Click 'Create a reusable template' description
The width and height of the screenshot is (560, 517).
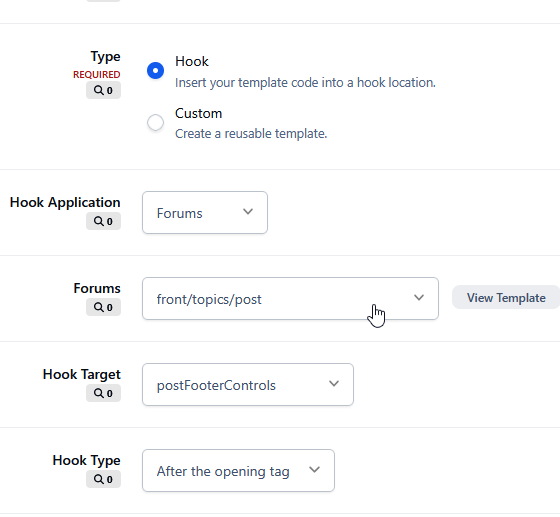[251, 134]
